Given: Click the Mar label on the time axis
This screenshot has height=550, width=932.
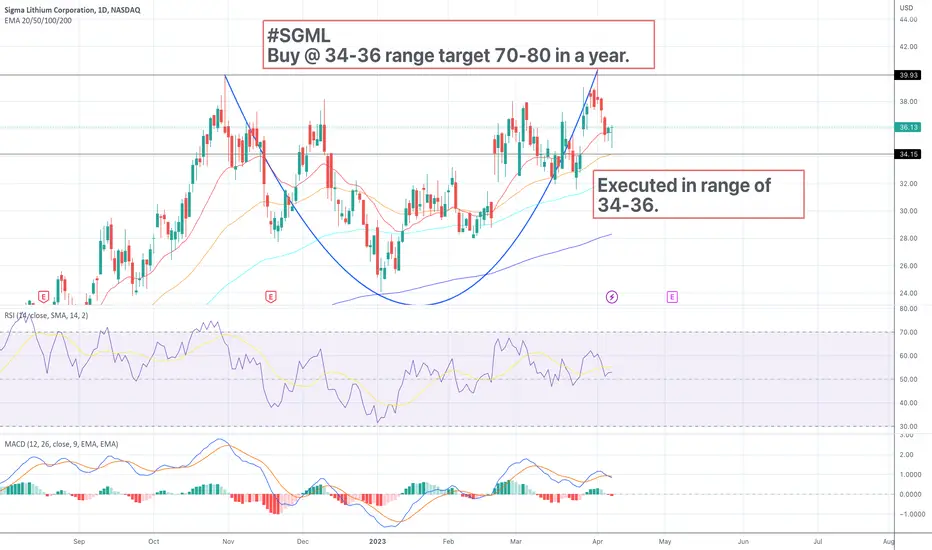Looking at the screenshot, I should click(516, 542).
